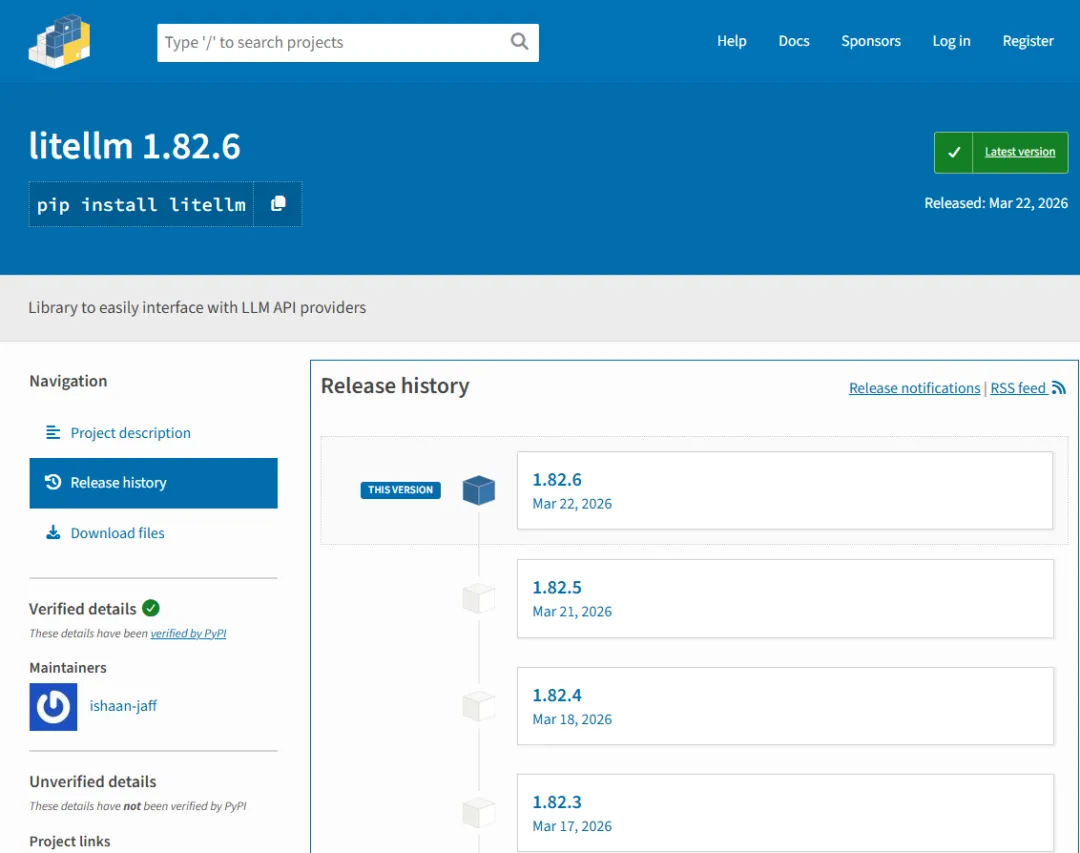
Task: Click the search magnifier icon
Action: pyautogui.click(x=519, y=42)
